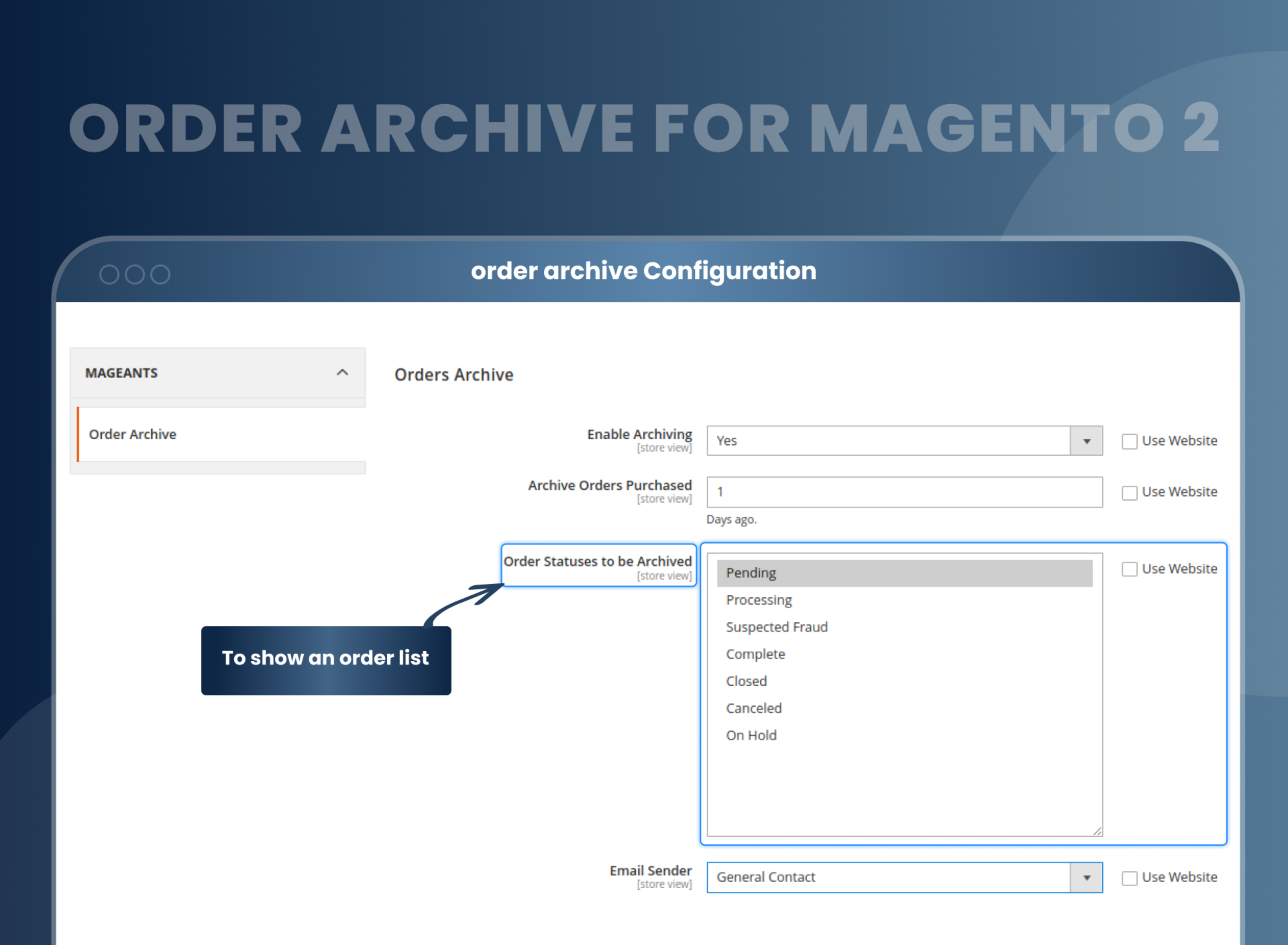
Task: Click the MAGEANTS section header
Action: (218, 373)
